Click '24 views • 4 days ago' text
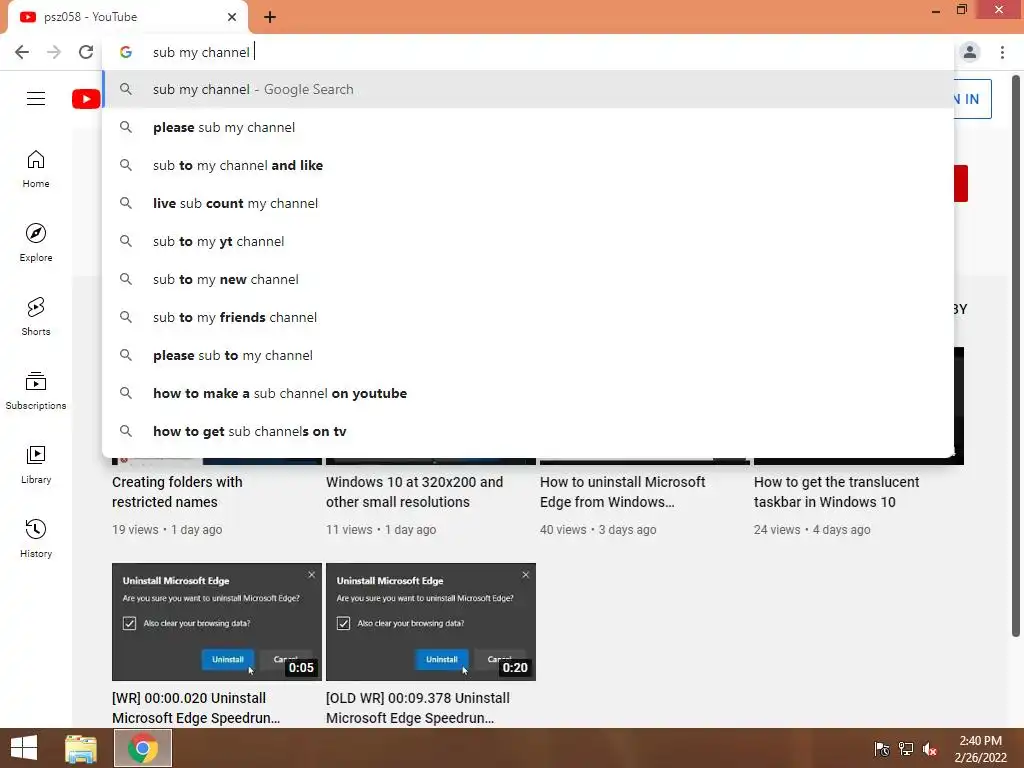This screenshot has width=1024, height=768. coord(812,530)
